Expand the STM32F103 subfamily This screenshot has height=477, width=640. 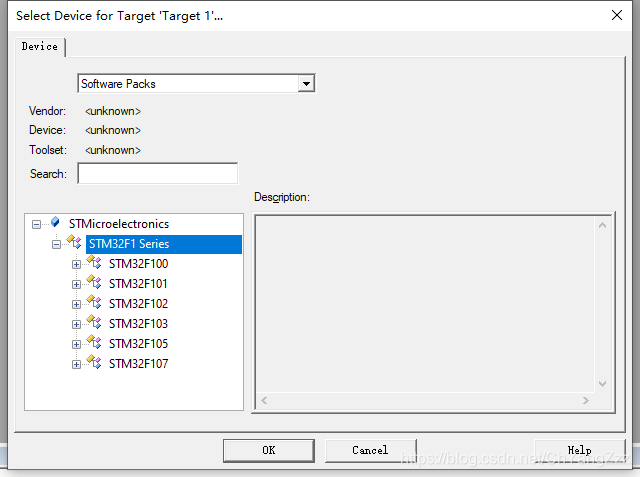[x=76, y=324]
